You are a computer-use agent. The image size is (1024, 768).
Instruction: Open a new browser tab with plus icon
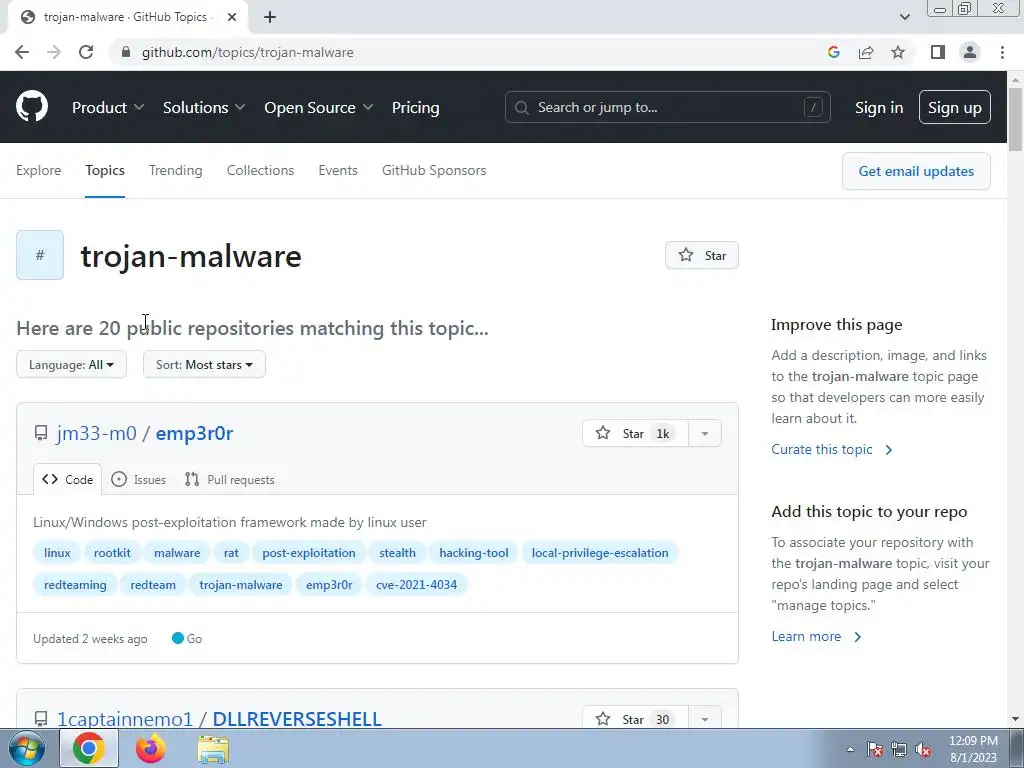coord(270,17)
